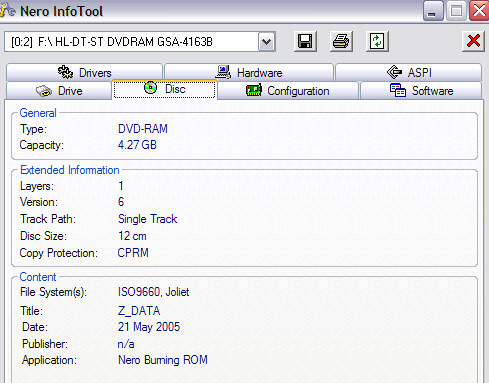Click the Single Track value
This screenshot has height=383, width=489.
tap(147, 219)
